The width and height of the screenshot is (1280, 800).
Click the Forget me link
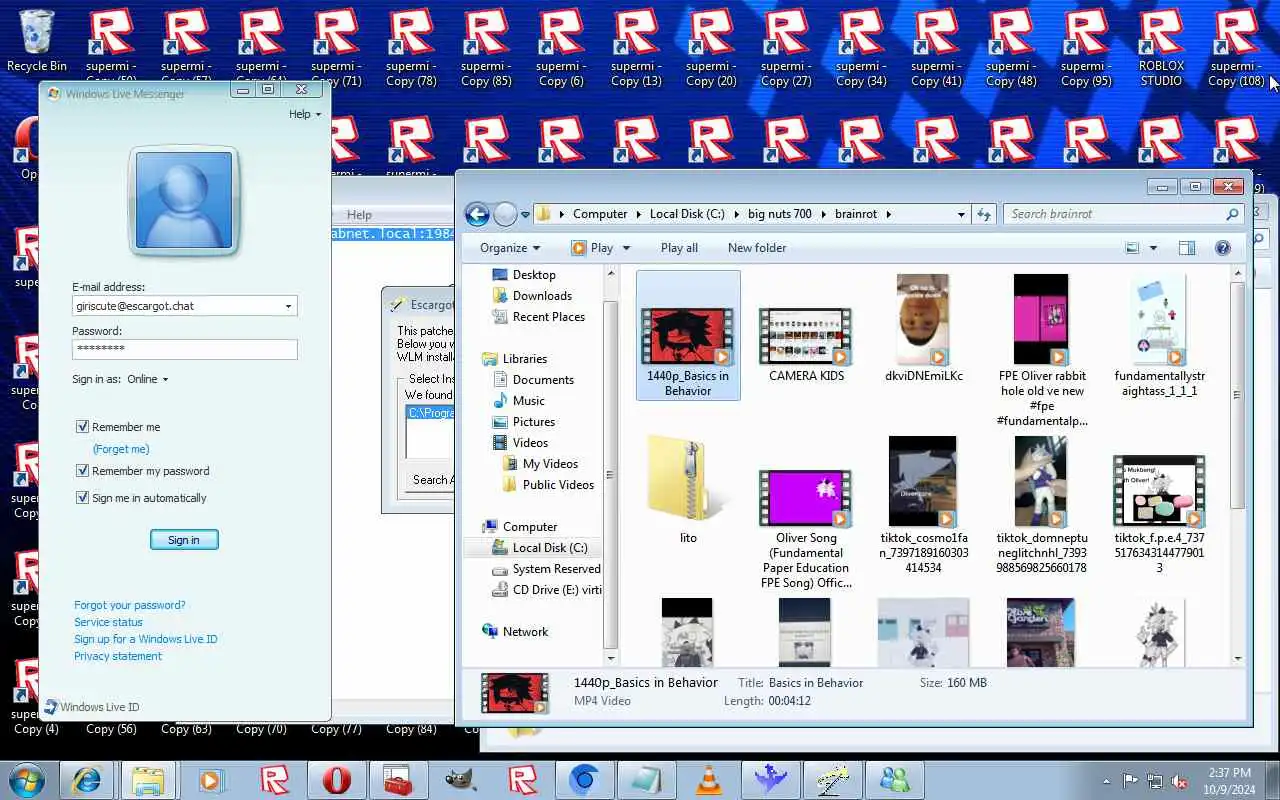click(x=121, y=449)
